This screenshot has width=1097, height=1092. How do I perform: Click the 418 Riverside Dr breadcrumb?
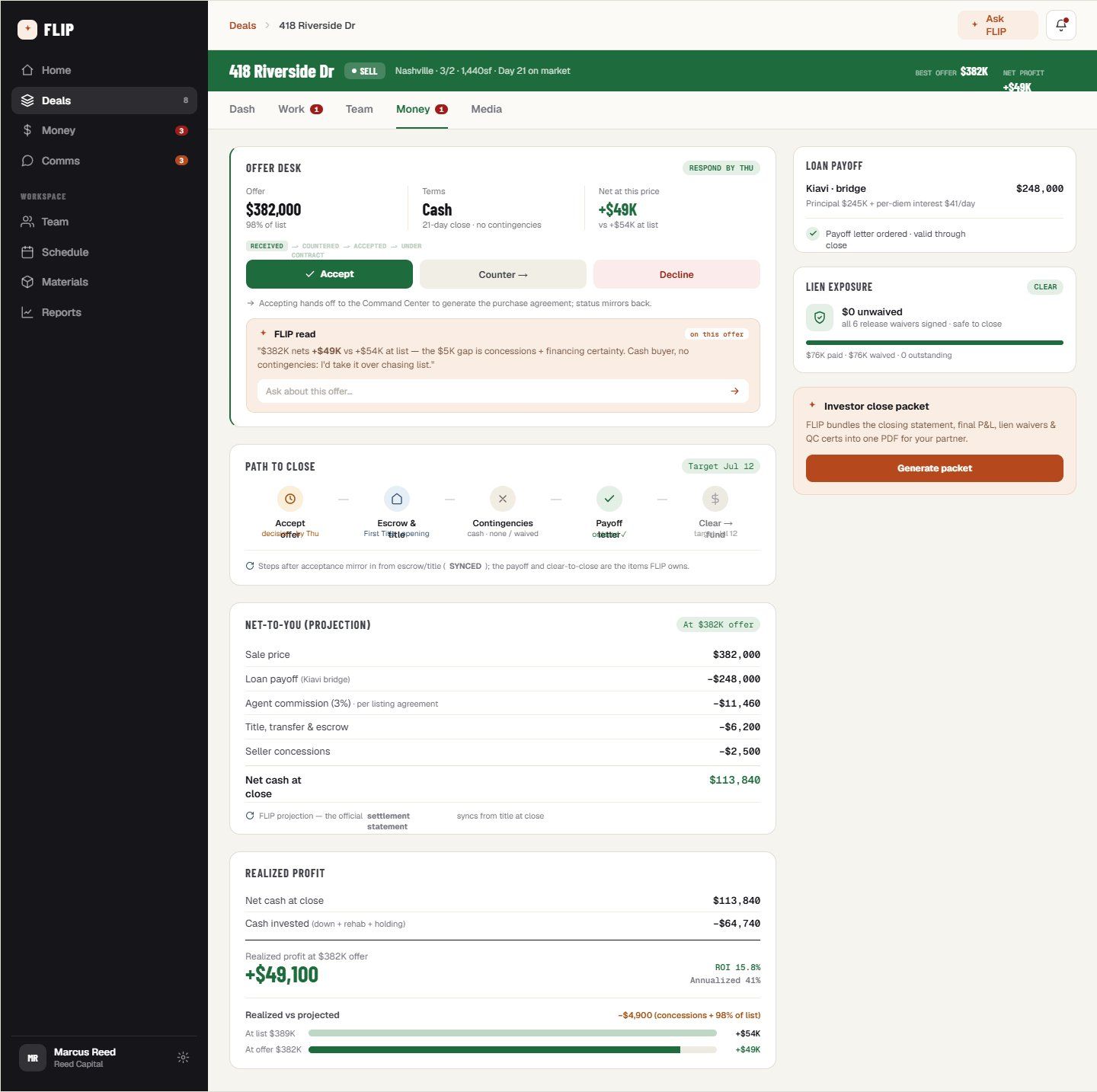point(317,25)
